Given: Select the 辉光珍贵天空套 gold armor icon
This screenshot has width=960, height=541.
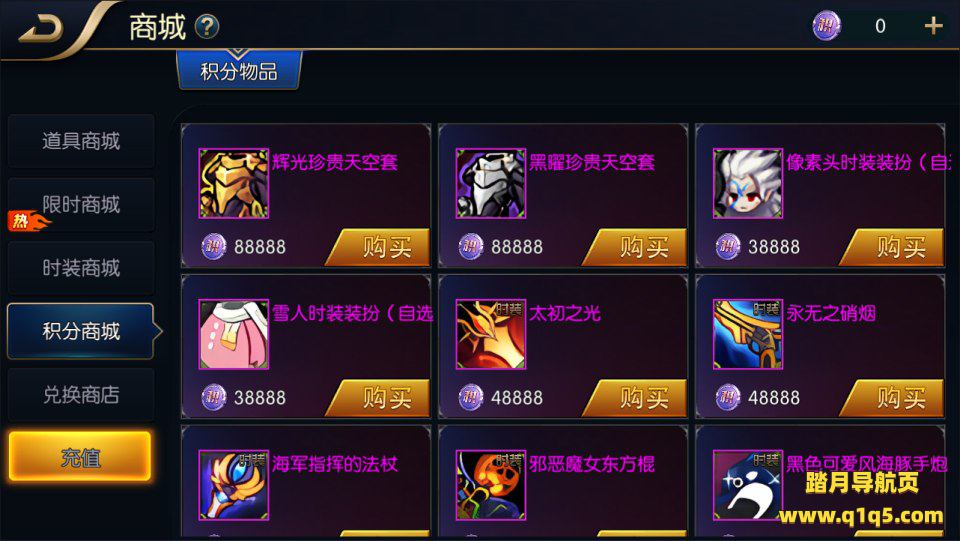Looking at the screenshot, I should 234,183.
